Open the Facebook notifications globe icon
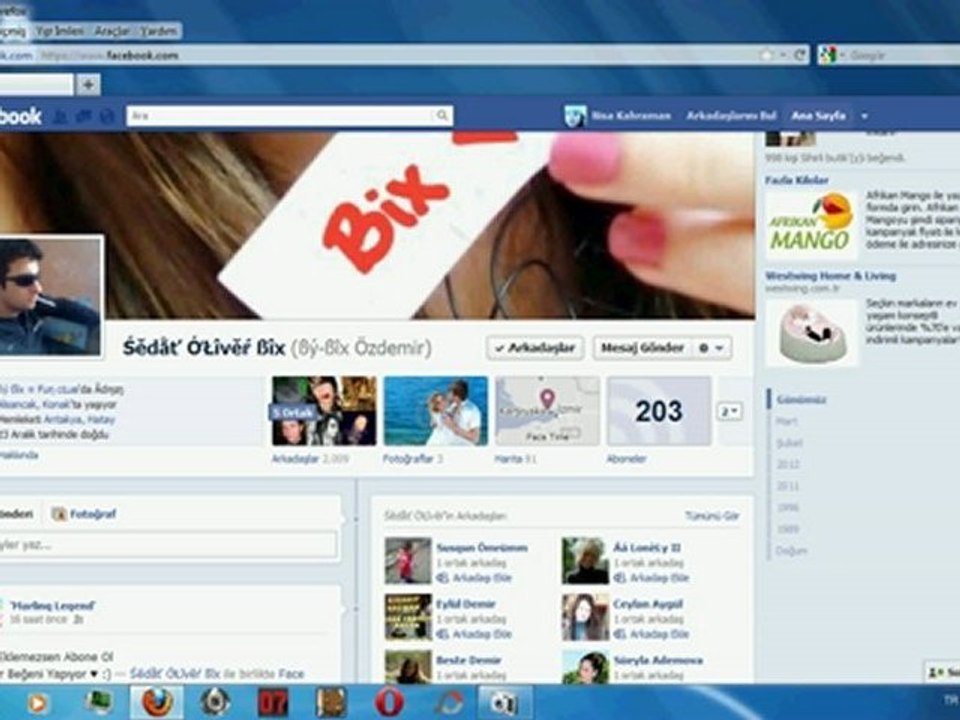This screenshot has height=720, width=960. pos(107,116)
